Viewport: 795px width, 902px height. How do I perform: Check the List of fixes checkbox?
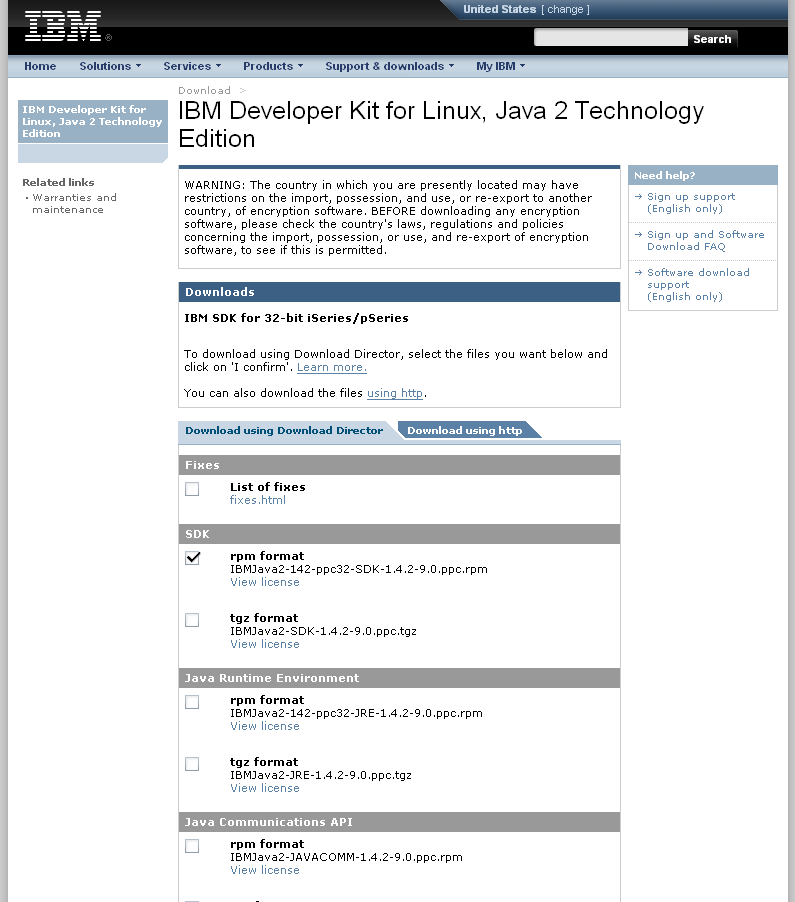(x=192, y=489)
